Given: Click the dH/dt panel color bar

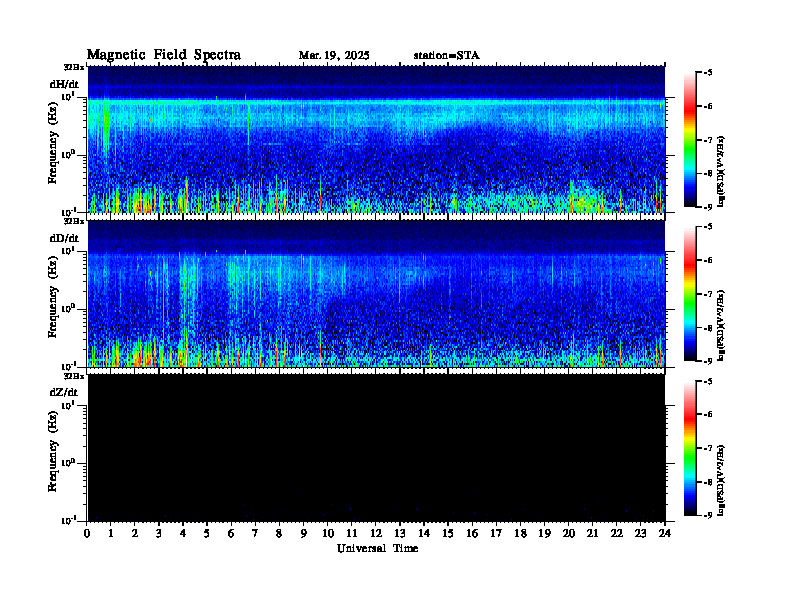Looking at the screenshot, I should pyautogui.click(x=689, y=140).
